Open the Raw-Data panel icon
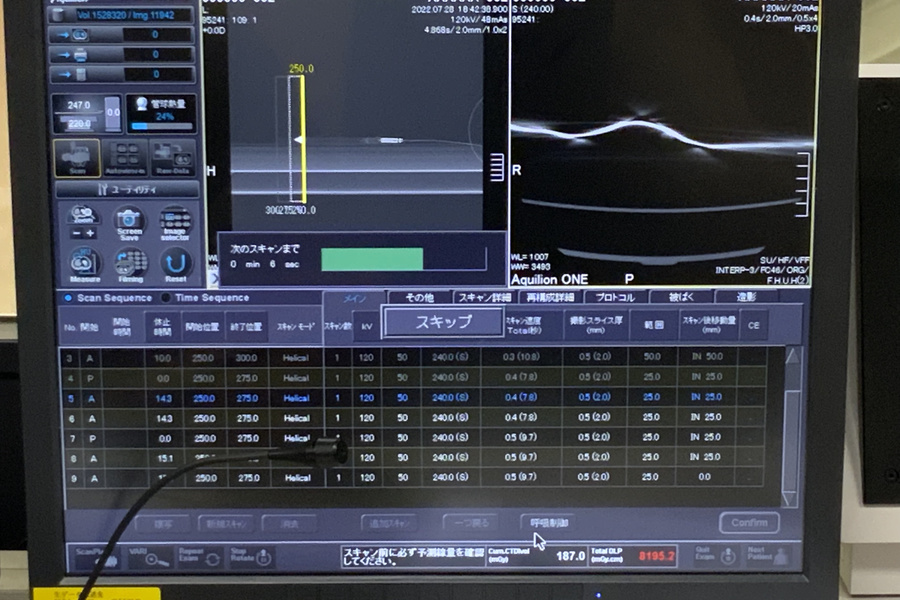Viewport: 900px width, 600px height. click(172, 159)
